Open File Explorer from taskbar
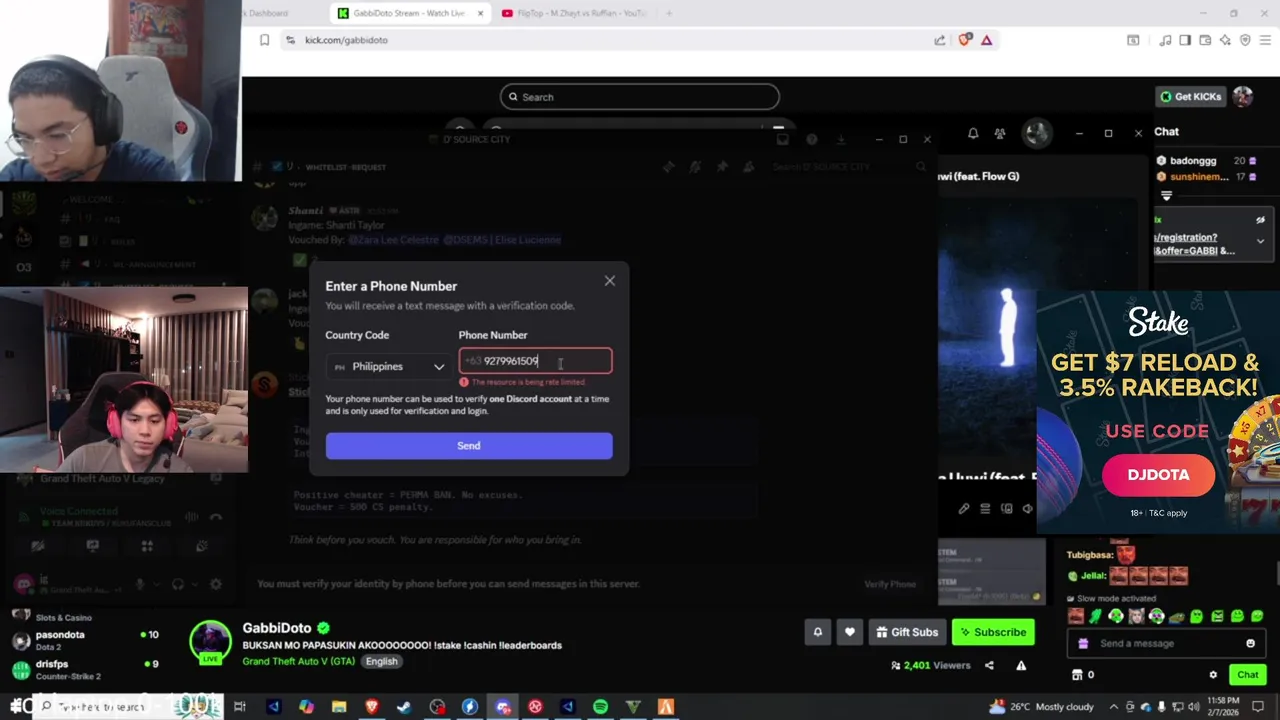The height and width of the screenshot is (720, 1280). pos(339,707)
